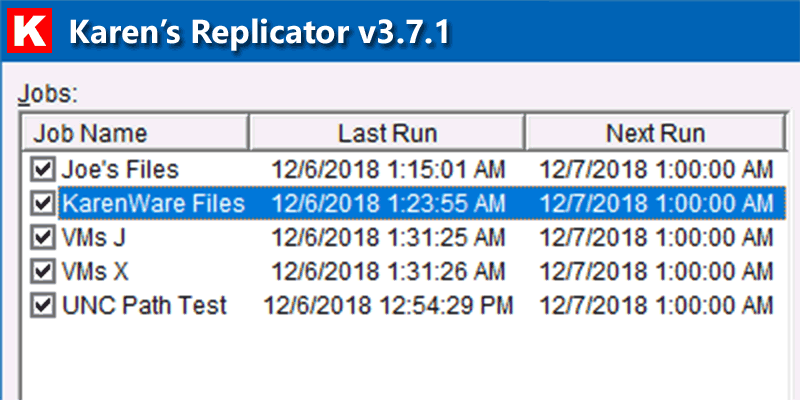Viewport: 800px width, 400px height.
Task: Select the UNC Path Test job name
Action: coord(144,306)
